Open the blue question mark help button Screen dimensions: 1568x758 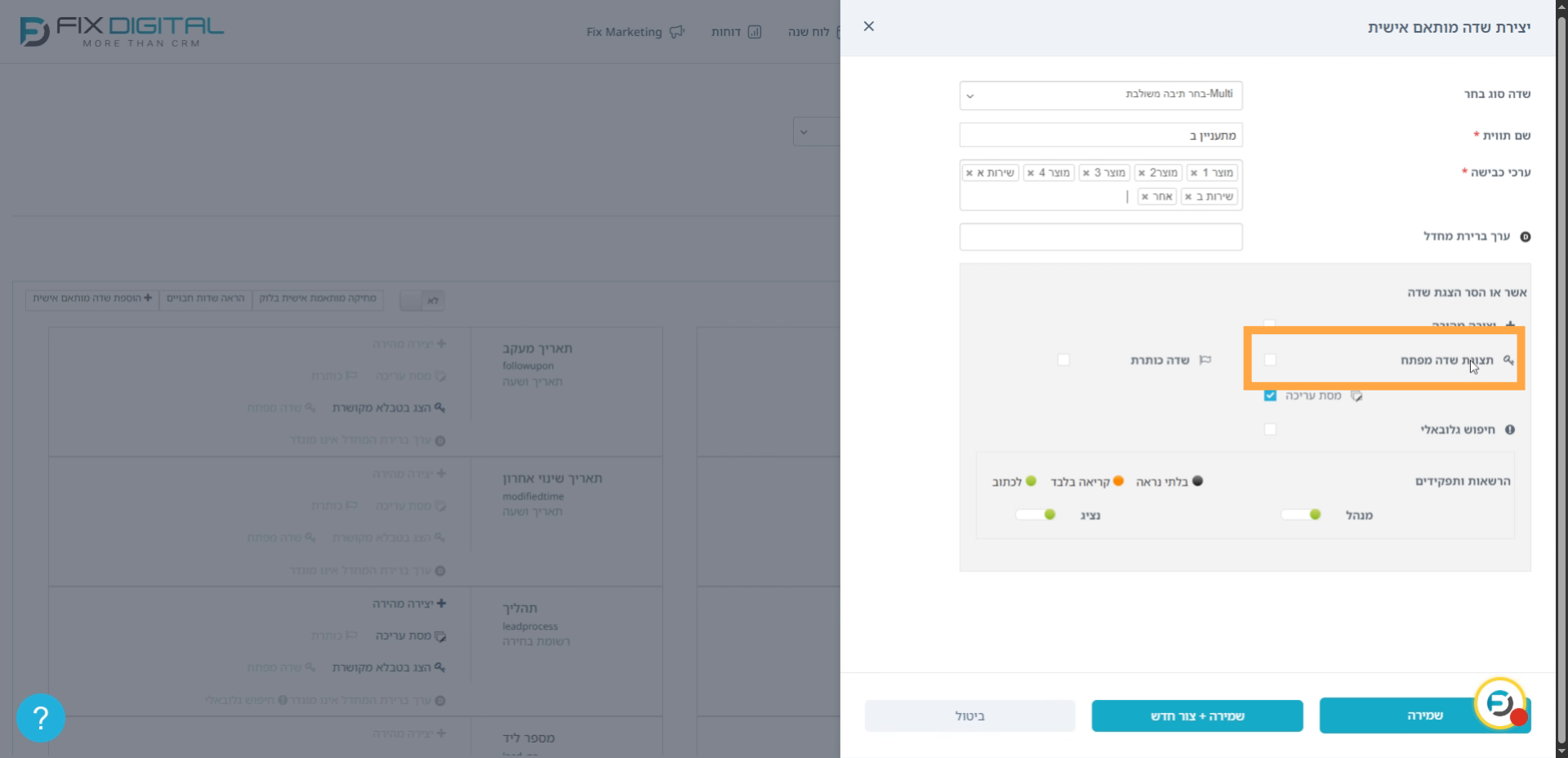40,718
